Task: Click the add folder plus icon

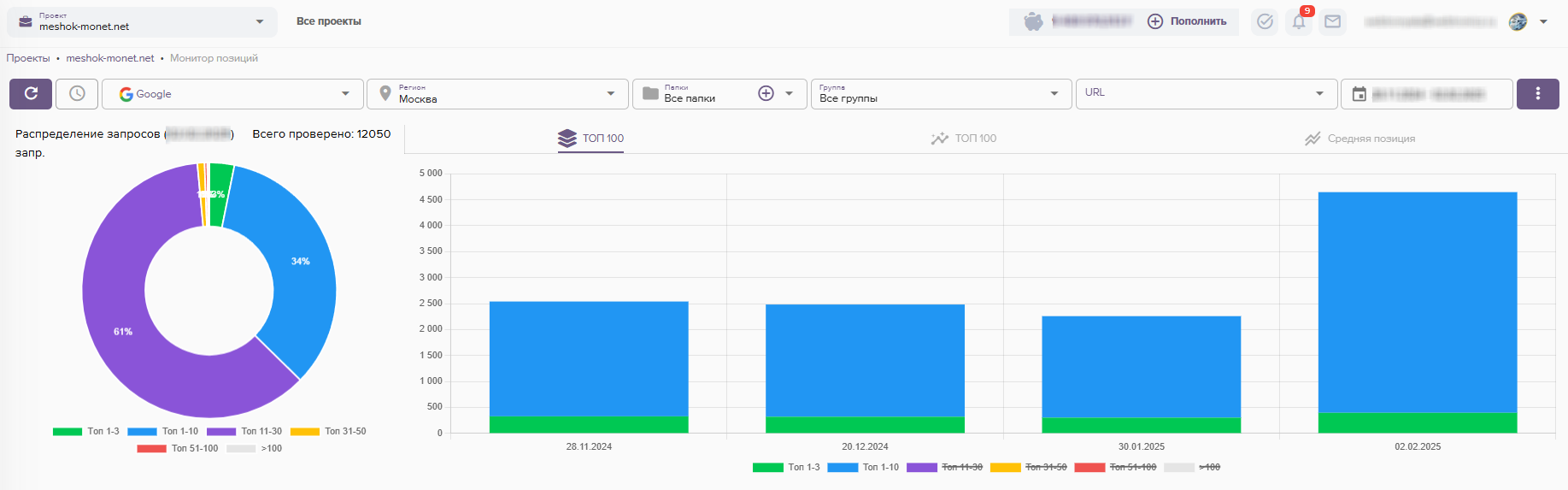Action: 766,94
